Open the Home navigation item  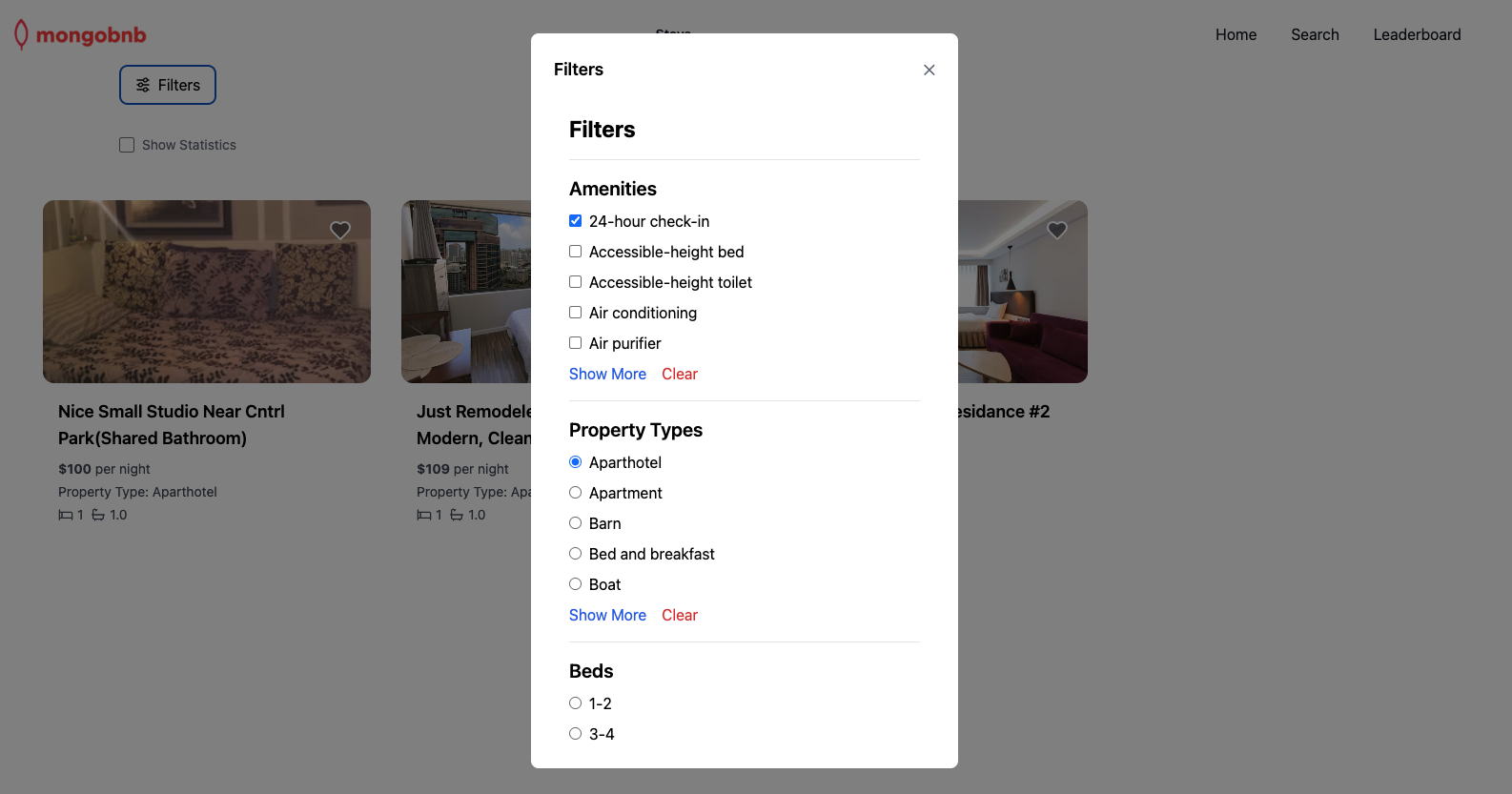click(1236, 34)
